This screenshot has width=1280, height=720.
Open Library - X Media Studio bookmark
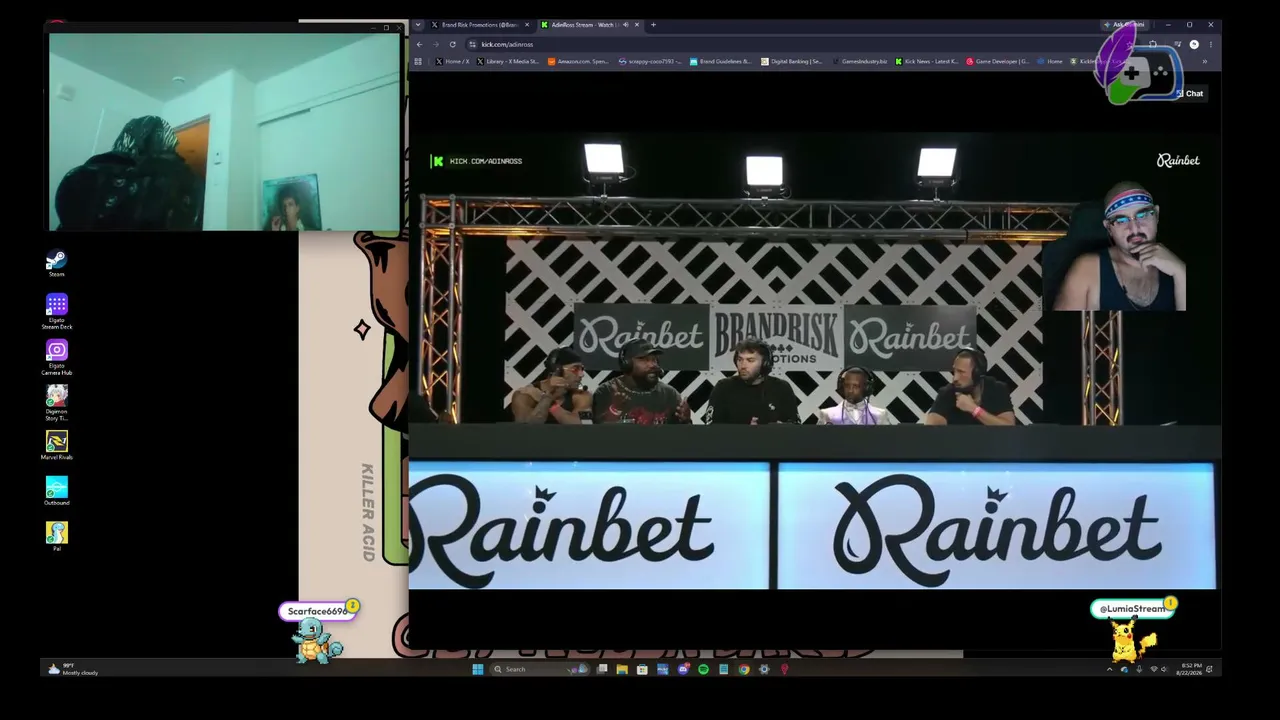click(x=507, y=62)
